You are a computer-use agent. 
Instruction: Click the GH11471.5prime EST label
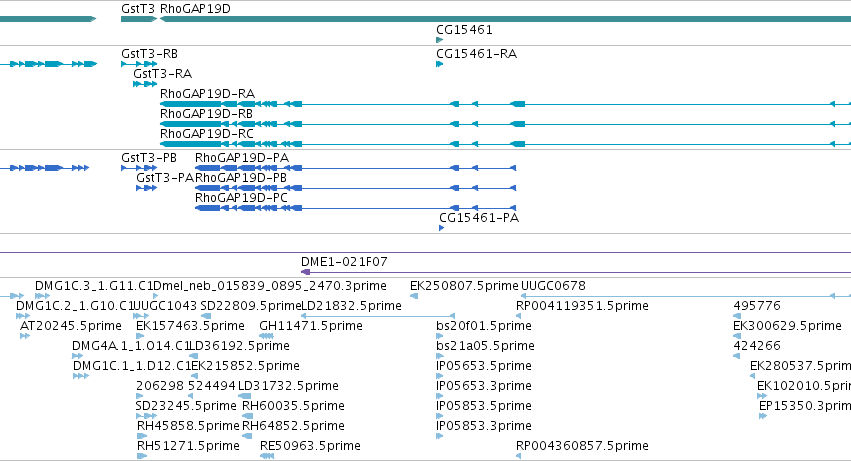coord(311,326)
